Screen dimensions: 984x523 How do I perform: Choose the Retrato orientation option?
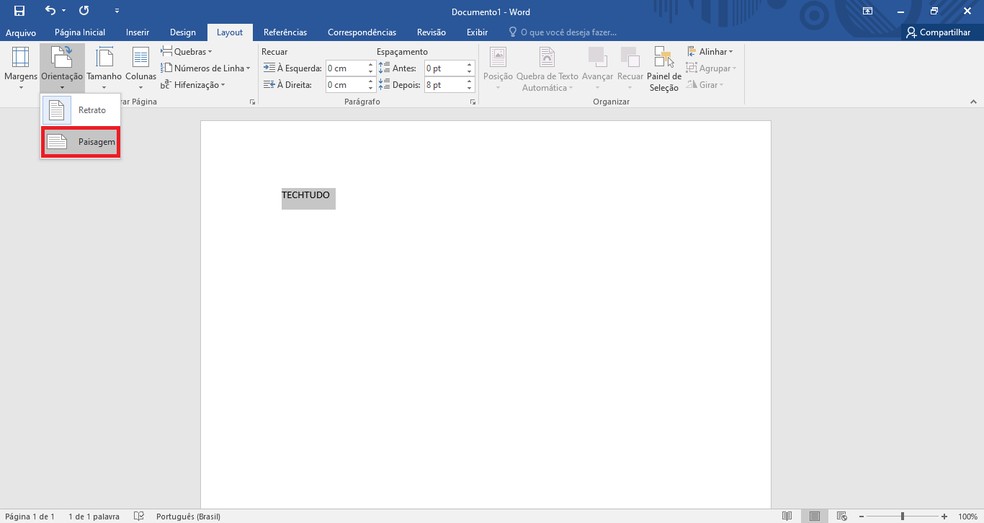pos(80,110)
